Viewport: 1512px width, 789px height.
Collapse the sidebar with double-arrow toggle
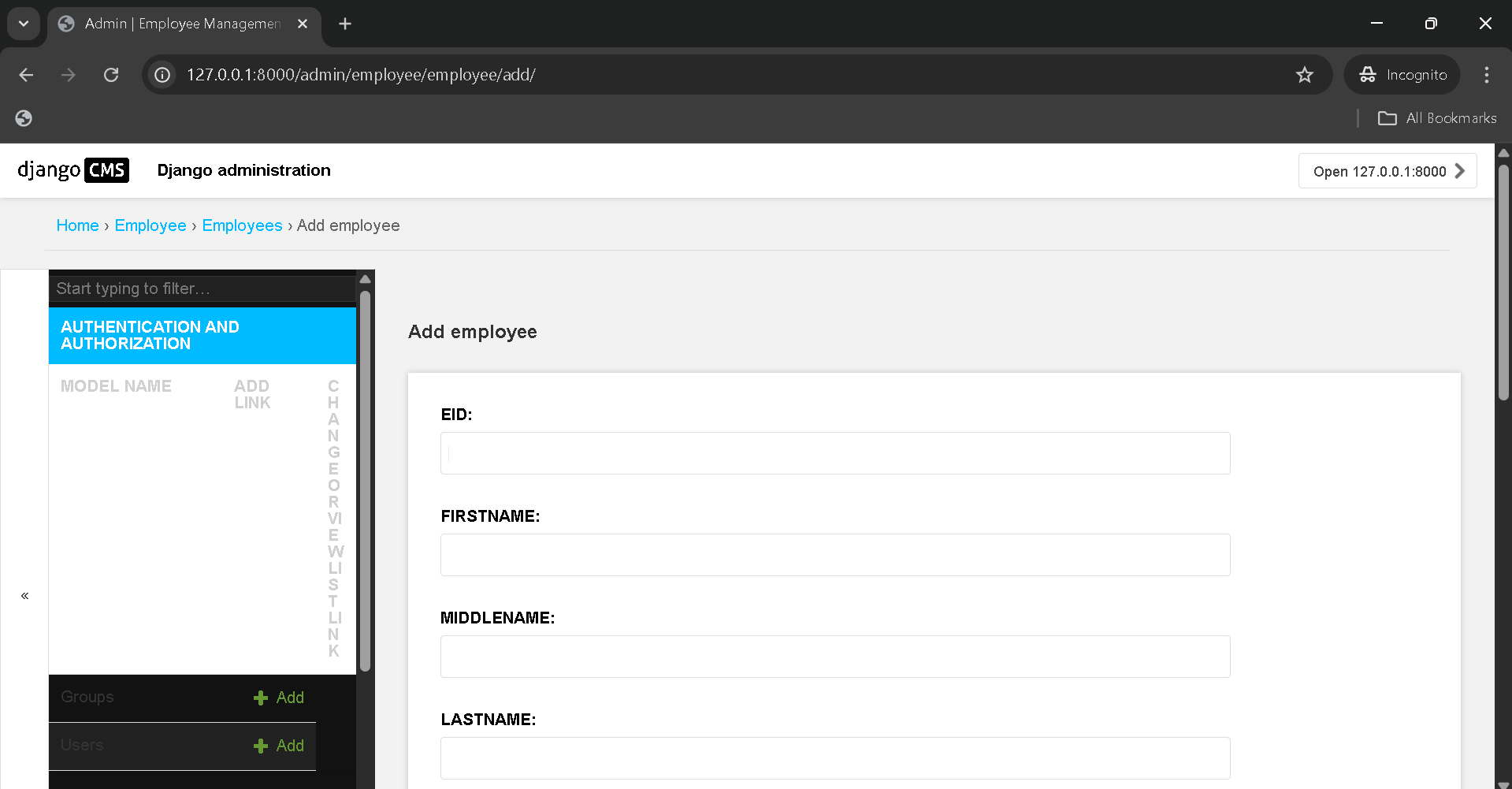[x=24, y=596]
